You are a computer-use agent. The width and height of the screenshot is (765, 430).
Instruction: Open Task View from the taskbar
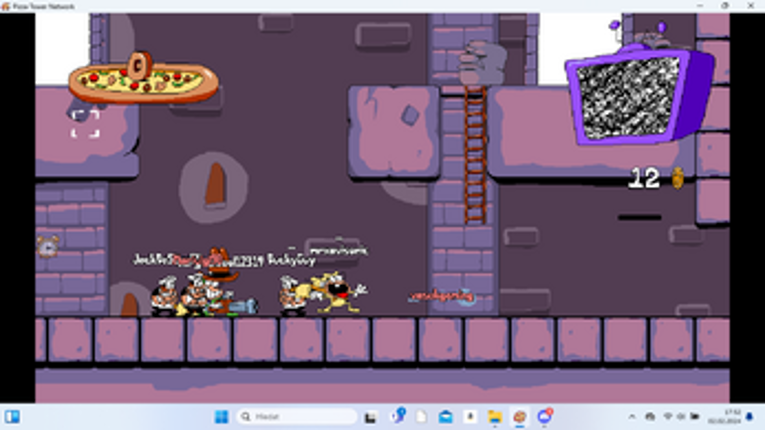(x=371, y=417)
